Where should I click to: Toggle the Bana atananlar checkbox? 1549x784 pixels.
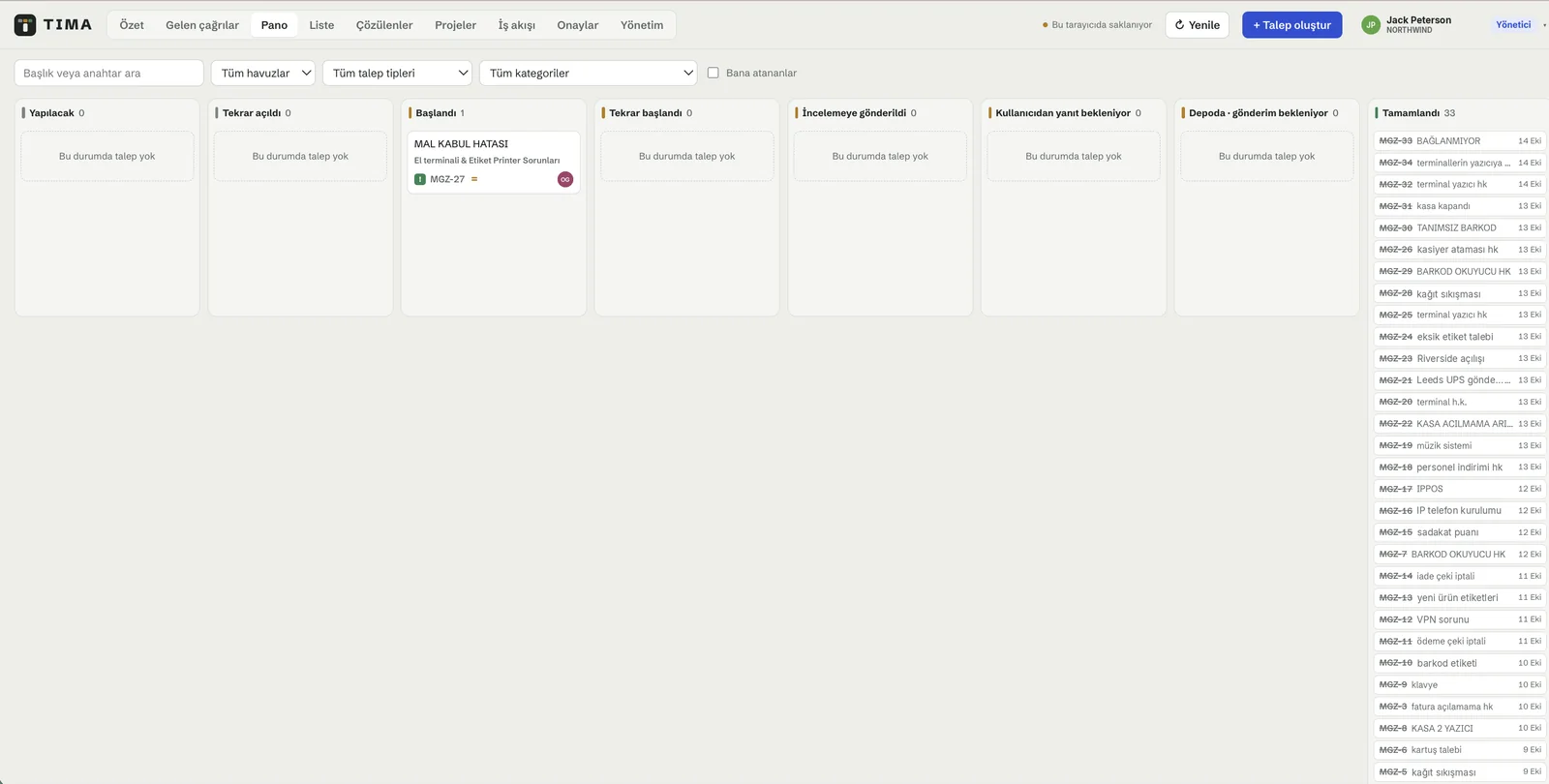click(714, 73)
